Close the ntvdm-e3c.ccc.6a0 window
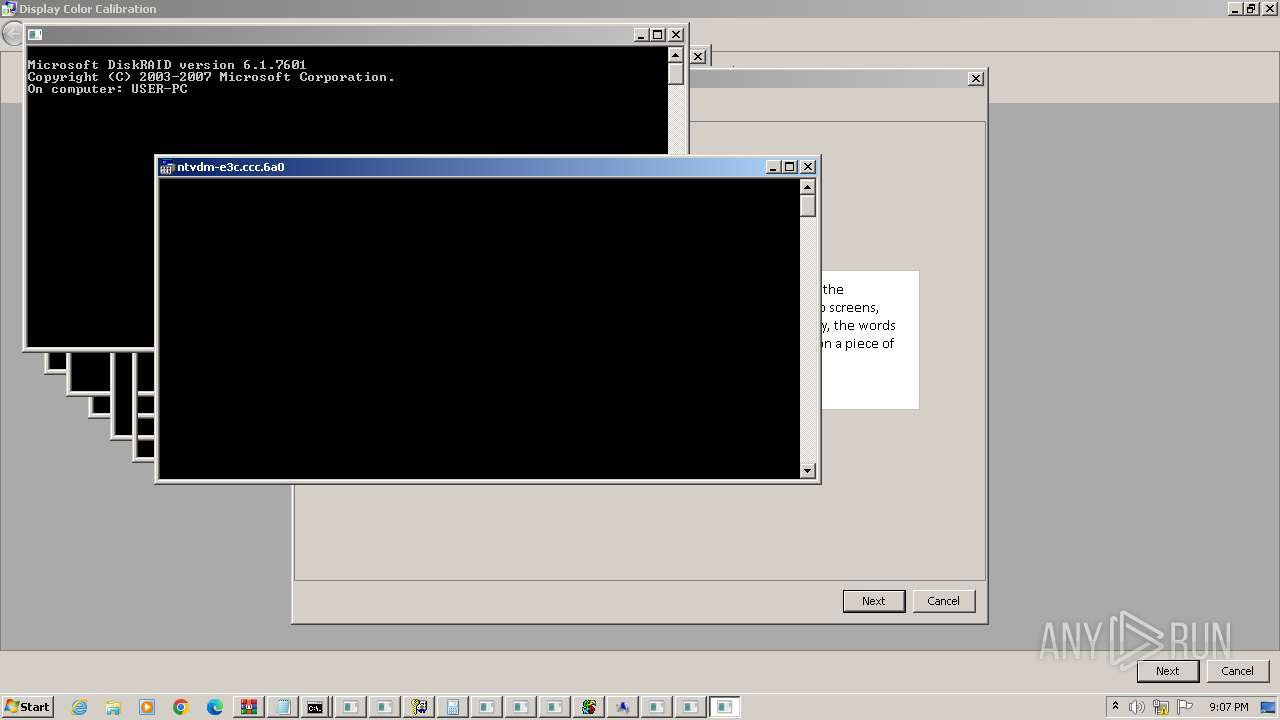This screenshot has width=1280, height=720. 808,167
